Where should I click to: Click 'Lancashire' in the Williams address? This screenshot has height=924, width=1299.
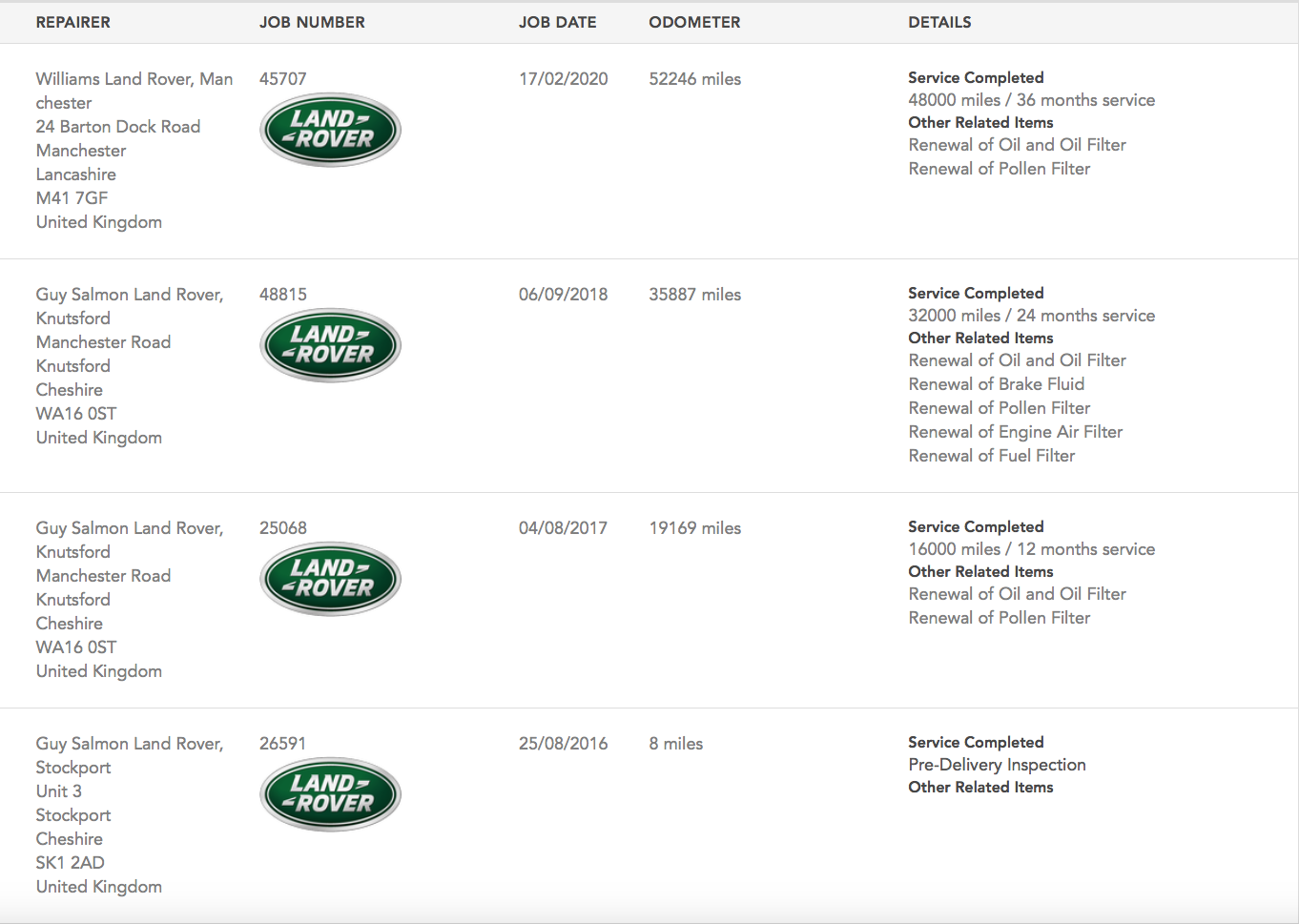pyautogui.click(x=76, y=175)
